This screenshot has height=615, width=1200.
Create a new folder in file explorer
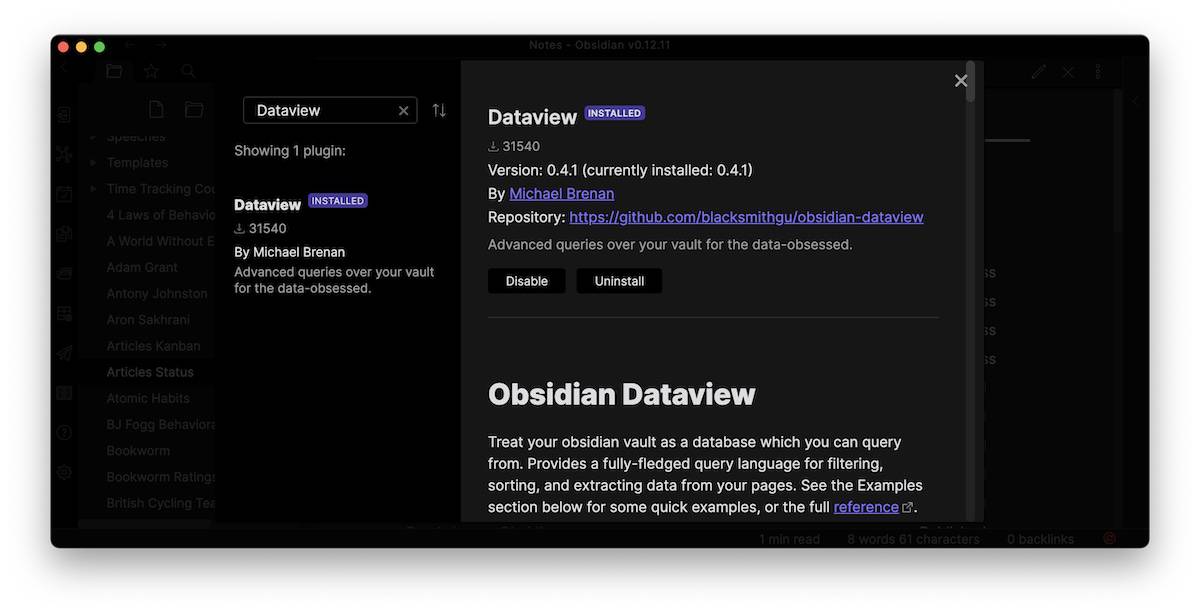click(x=194, y=110)
